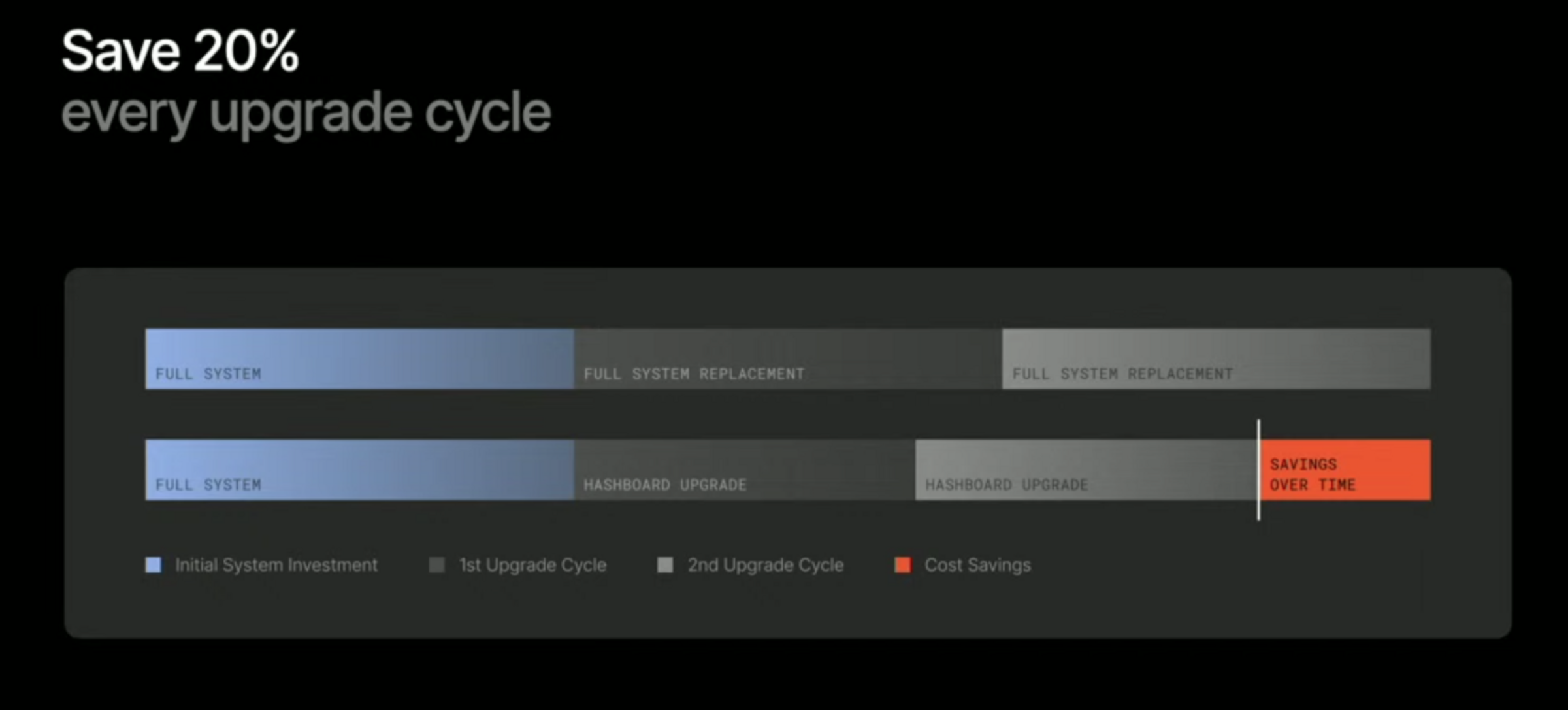Click the blue Full System segment in top bar
The height and width of the screenshot is (710, 1568).
point(359,353)
